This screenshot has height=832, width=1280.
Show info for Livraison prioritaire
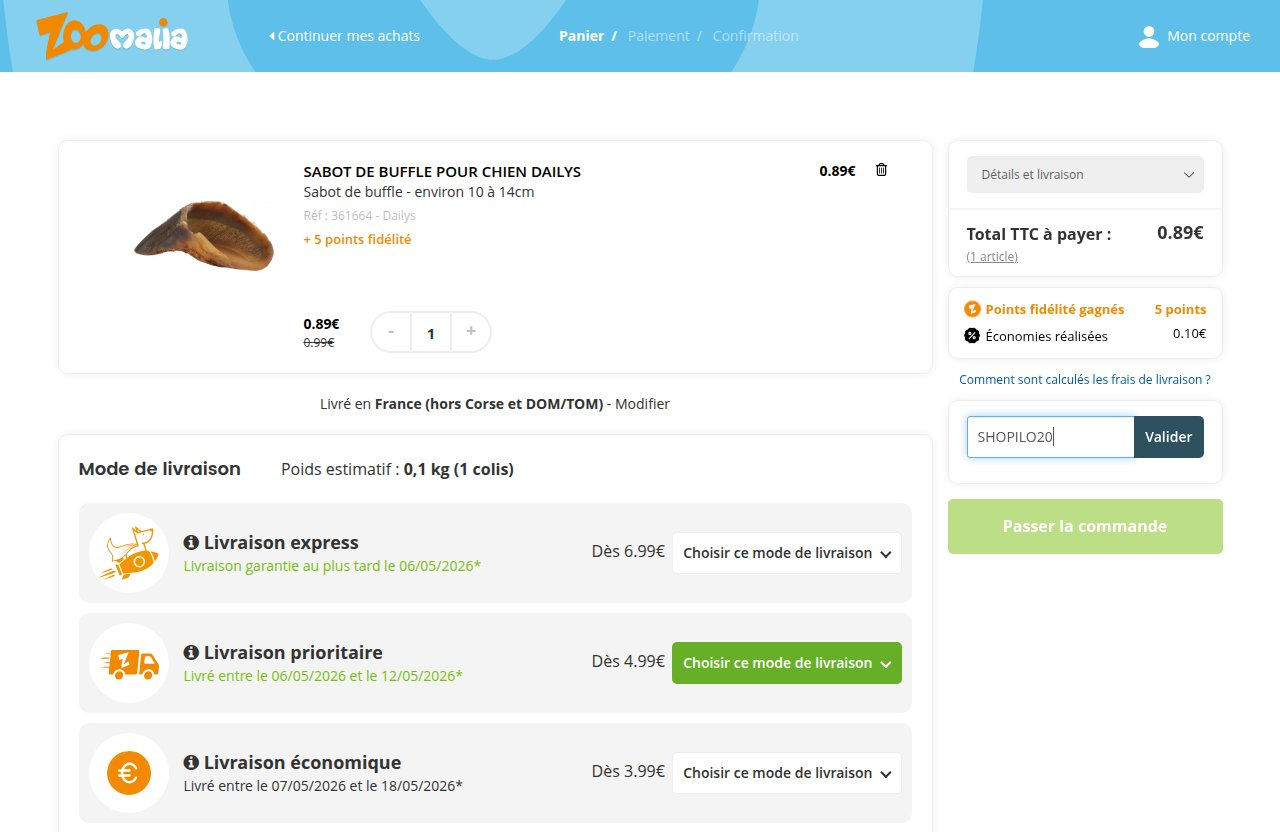click(191, 652)
